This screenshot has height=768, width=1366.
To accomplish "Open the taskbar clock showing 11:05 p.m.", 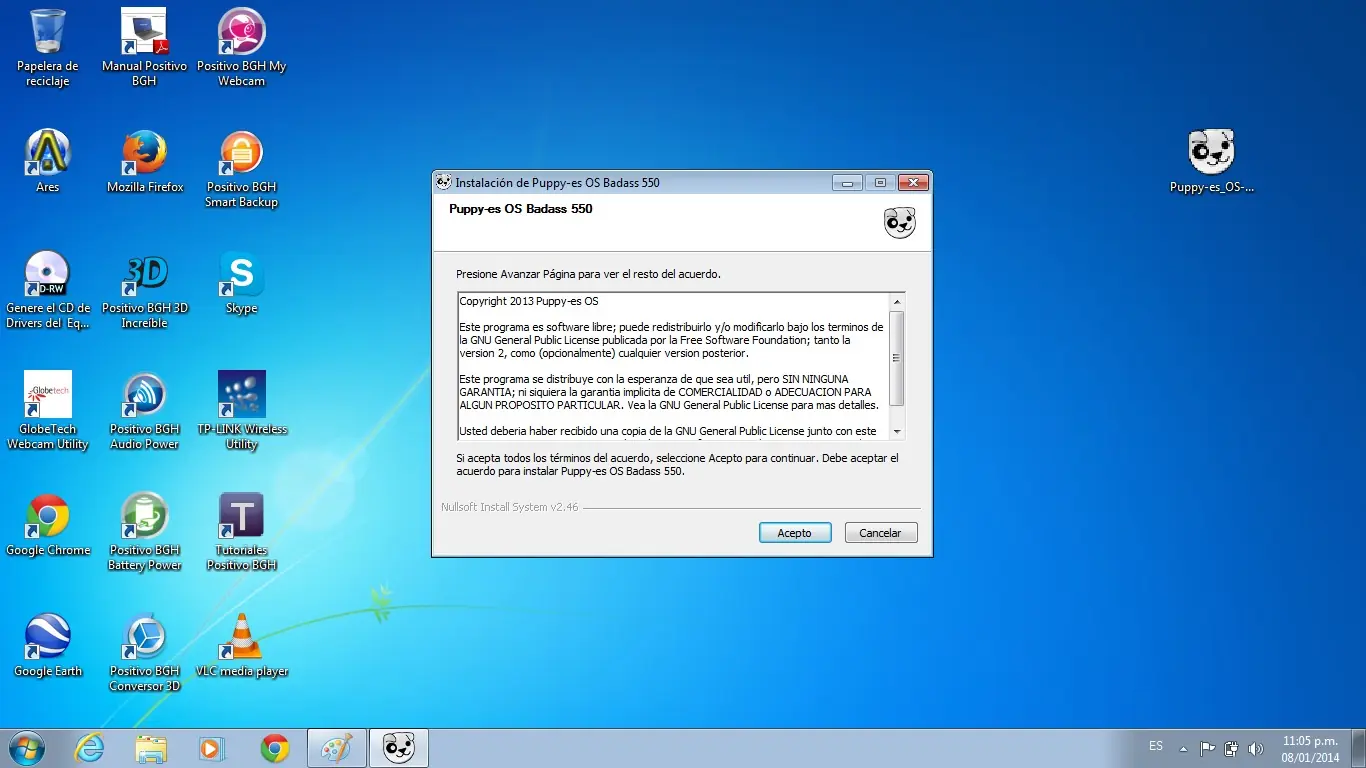I will 1310,749.
